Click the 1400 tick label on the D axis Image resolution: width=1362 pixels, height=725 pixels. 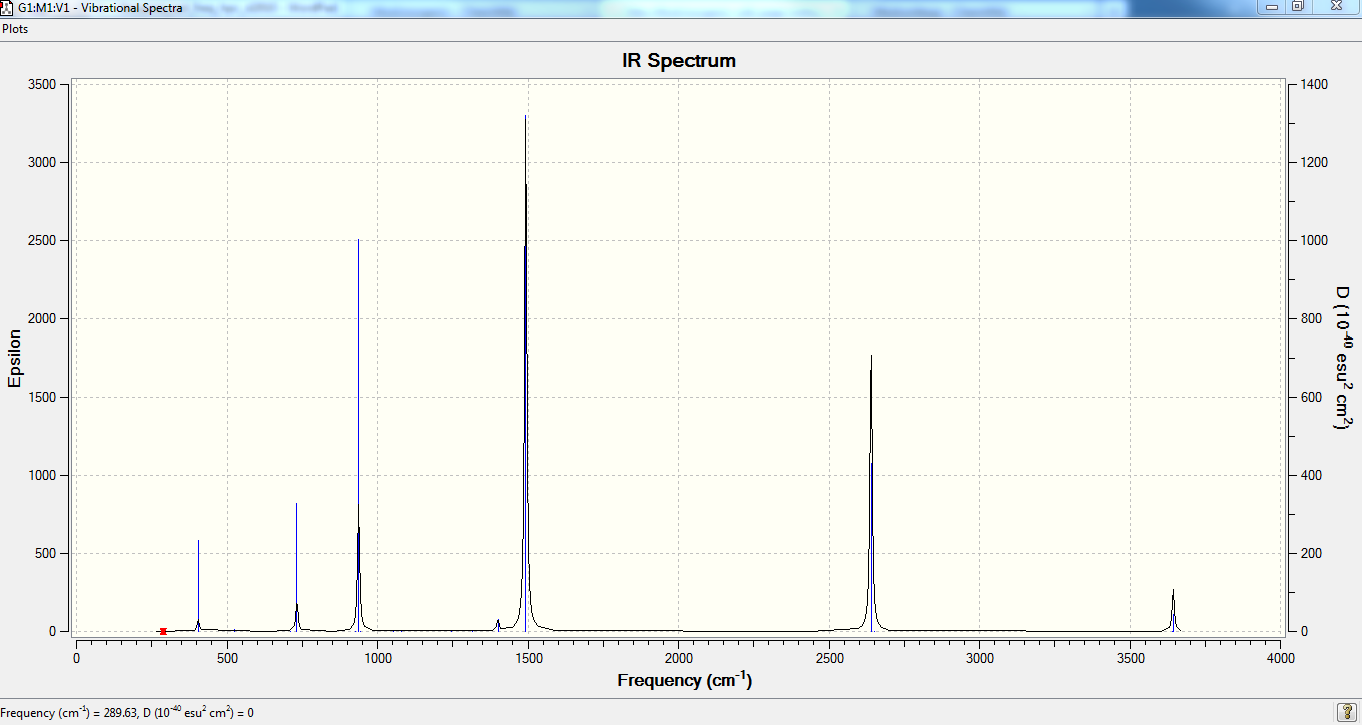point(1313,85)
